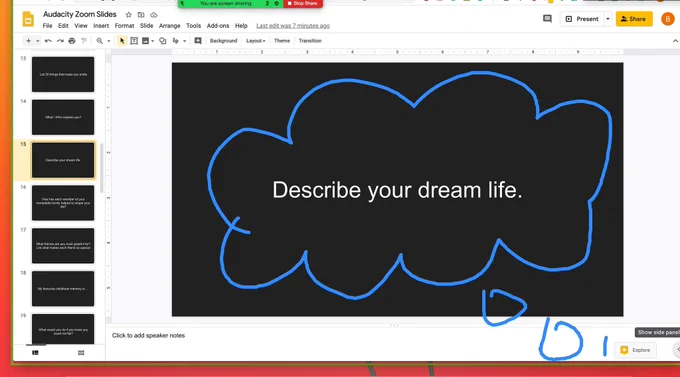The height and width of the screenshot is (377, 680).
Task: Open the Background settings
Action: pyautogui.click(x=223, y=41)
